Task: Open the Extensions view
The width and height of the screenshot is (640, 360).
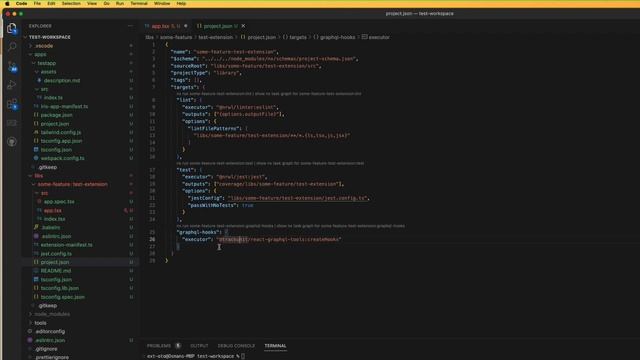Action: 12,104
